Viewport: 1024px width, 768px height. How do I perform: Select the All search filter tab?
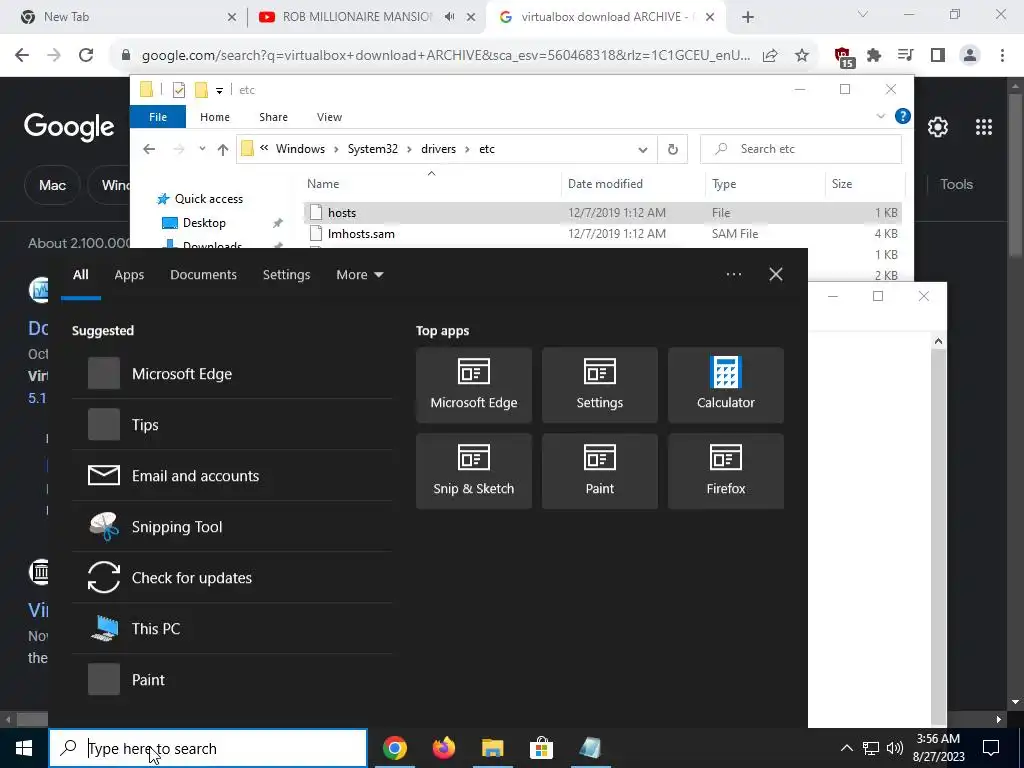[80, 274]
